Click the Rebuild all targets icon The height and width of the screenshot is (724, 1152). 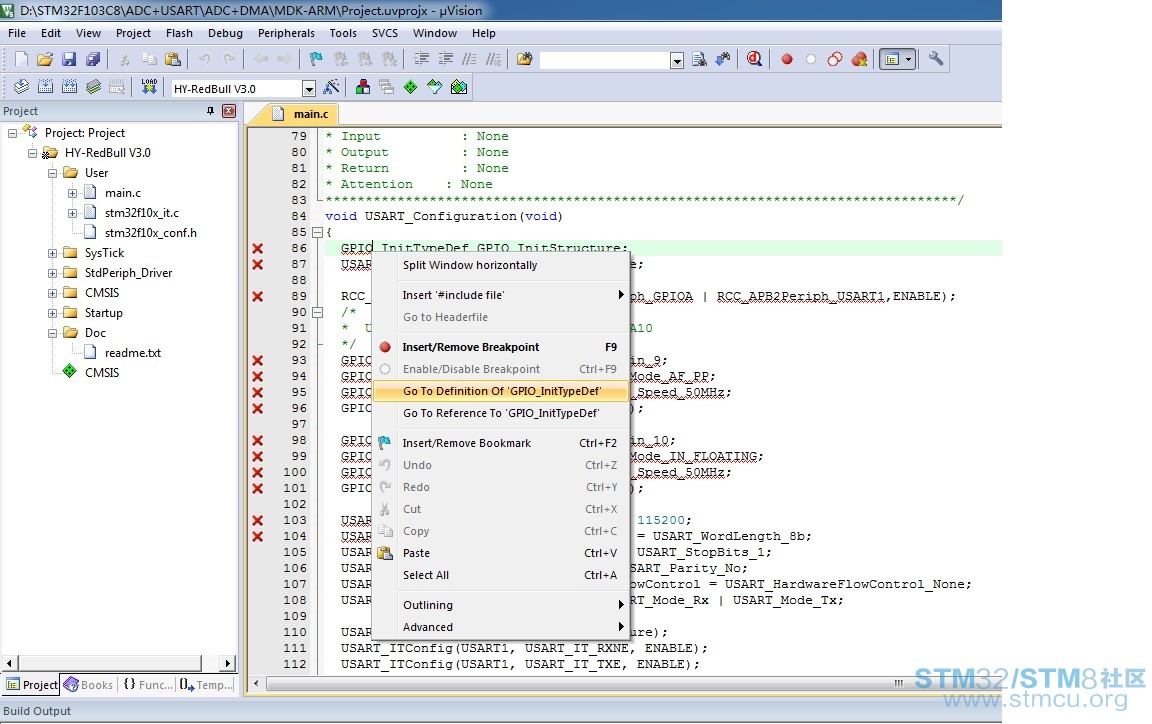coord(70,87)
